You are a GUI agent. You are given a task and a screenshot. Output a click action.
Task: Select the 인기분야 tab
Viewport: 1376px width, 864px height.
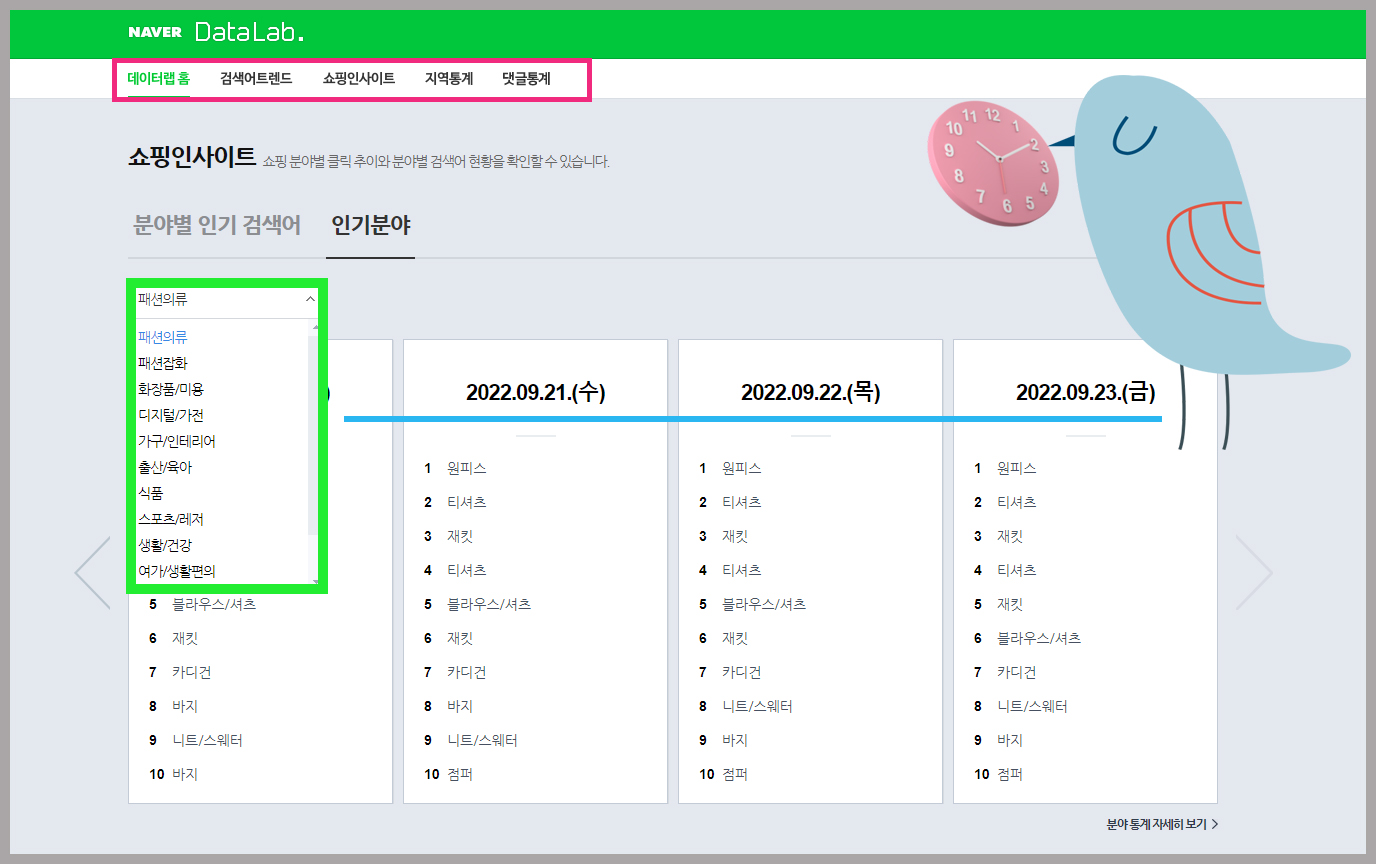point(371,225)
